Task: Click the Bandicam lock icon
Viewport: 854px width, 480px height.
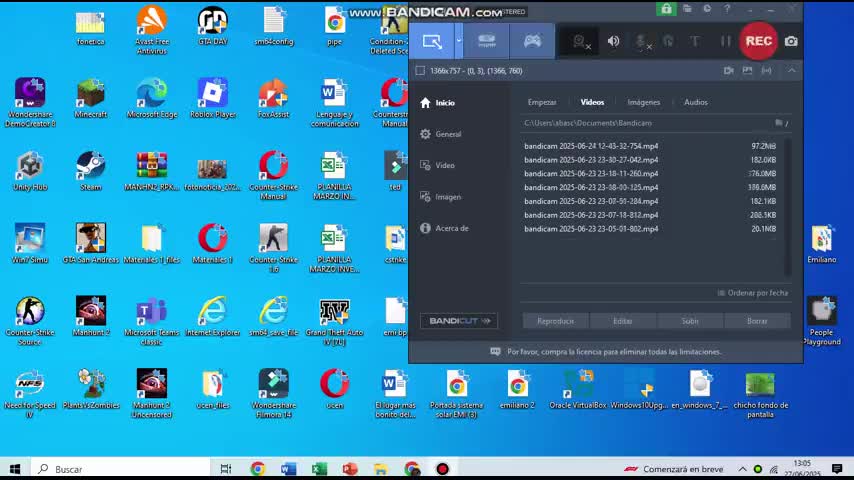Action: [x=666, y=9]
